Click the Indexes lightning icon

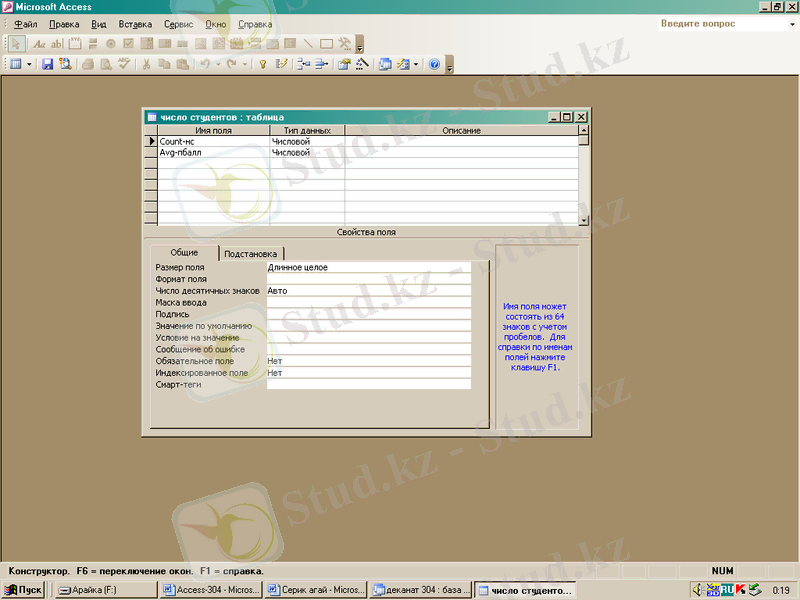(x=282, y=64)
